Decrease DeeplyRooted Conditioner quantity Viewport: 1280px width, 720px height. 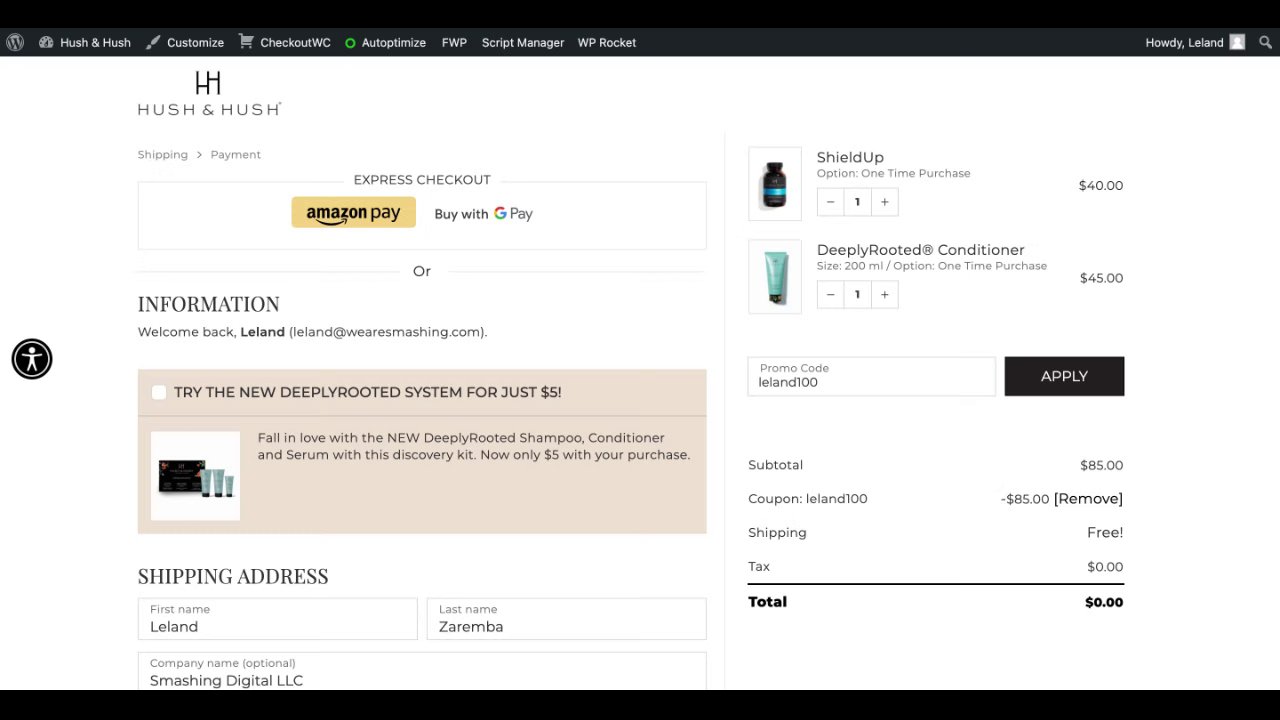point(830,295)
